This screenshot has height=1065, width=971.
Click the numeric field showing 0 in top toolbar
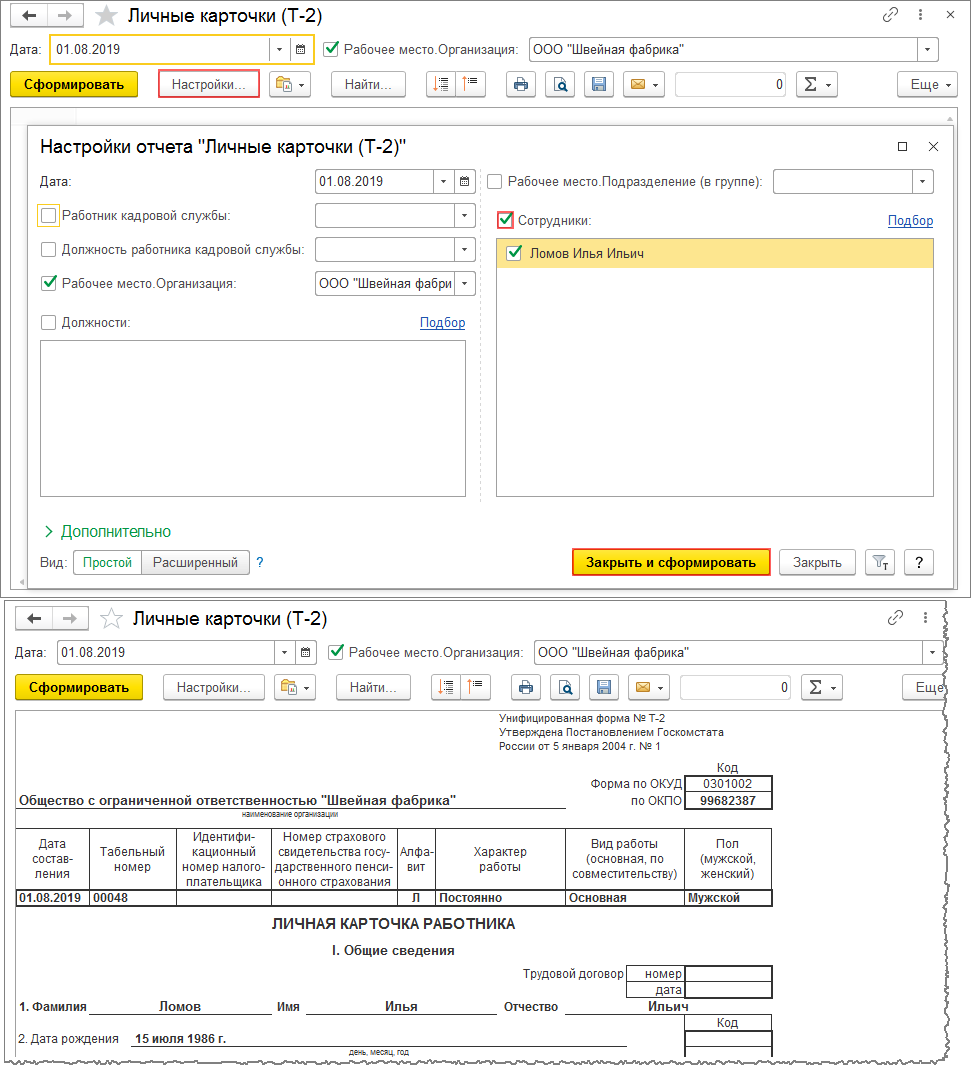click(730, 84)
